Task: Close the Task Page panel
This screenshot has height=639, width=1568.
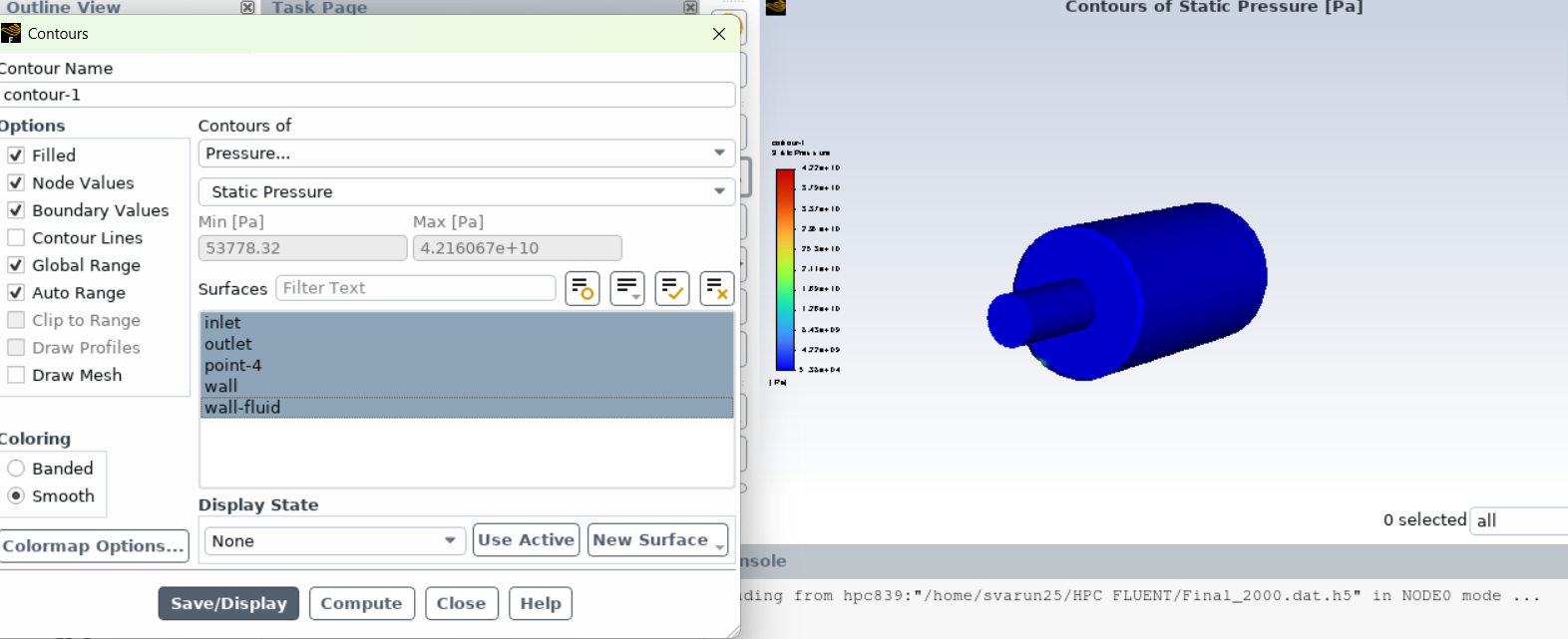Action: tap(690, 7)
